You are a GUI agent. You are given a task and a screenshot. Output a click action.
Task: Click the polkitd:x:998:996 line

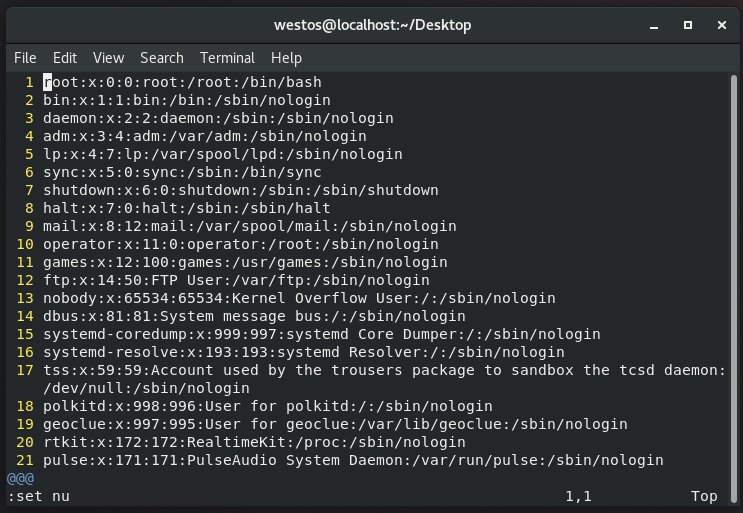[x=268, y=406]
